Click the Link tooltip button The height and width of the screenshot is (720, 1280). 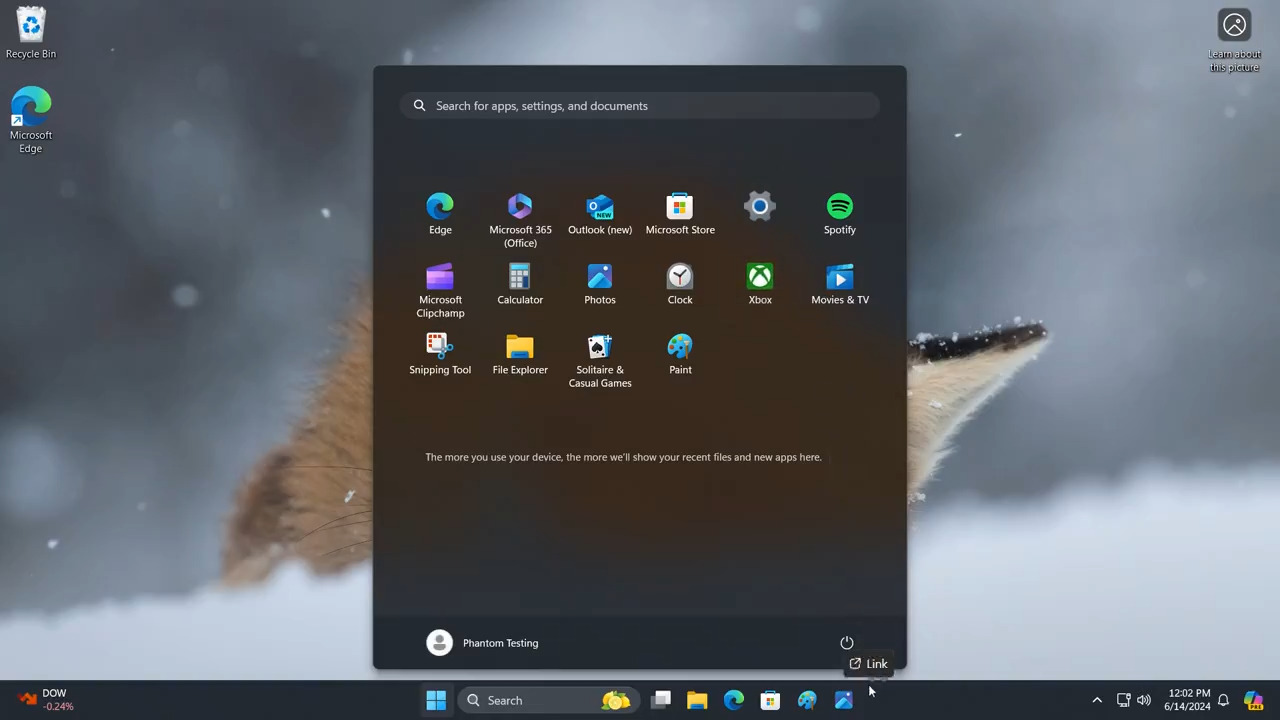tap(868, 664)
